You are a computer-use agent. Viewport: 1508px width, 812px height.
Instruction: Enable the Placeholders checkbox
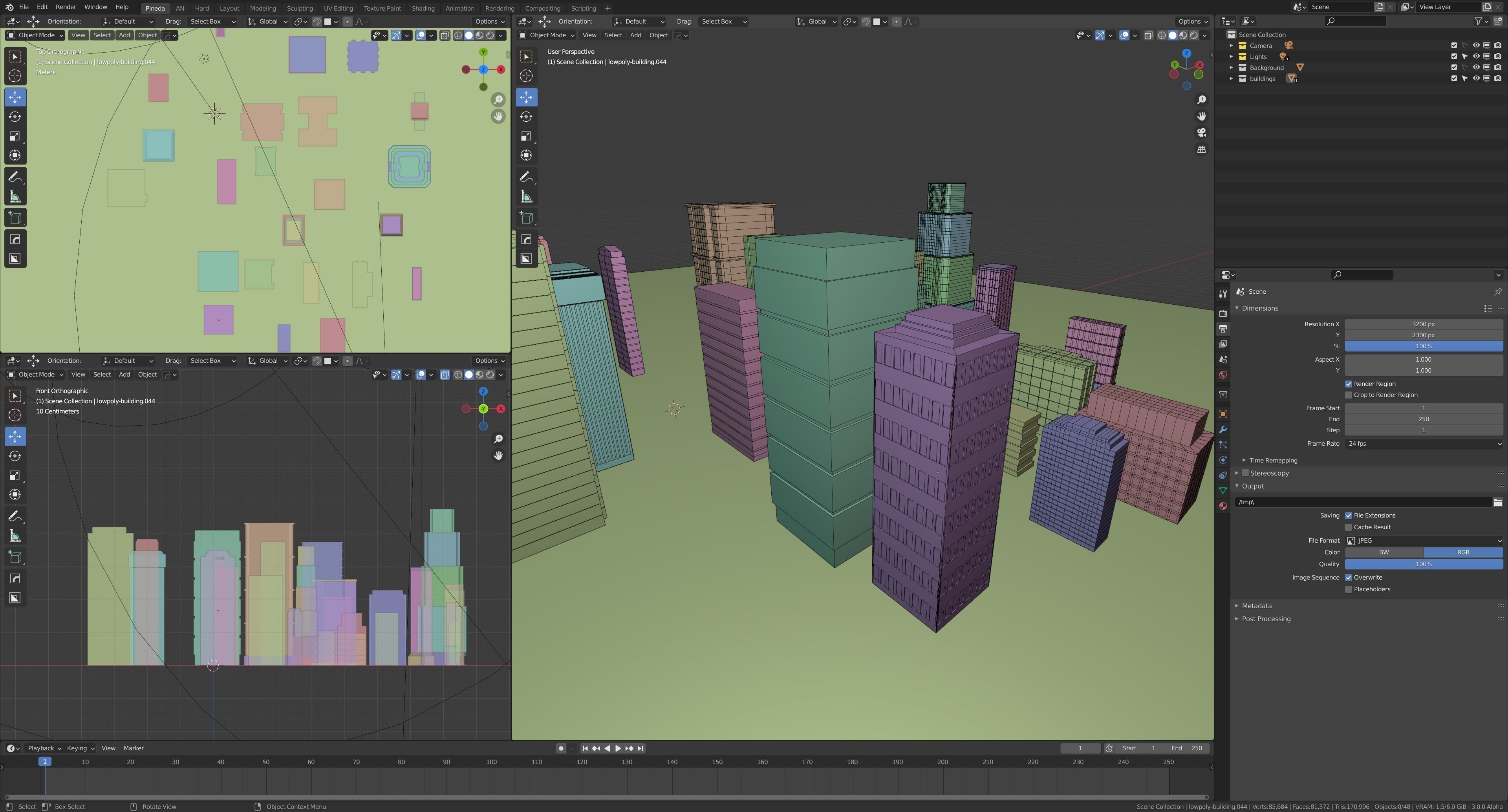[1349, 589]
